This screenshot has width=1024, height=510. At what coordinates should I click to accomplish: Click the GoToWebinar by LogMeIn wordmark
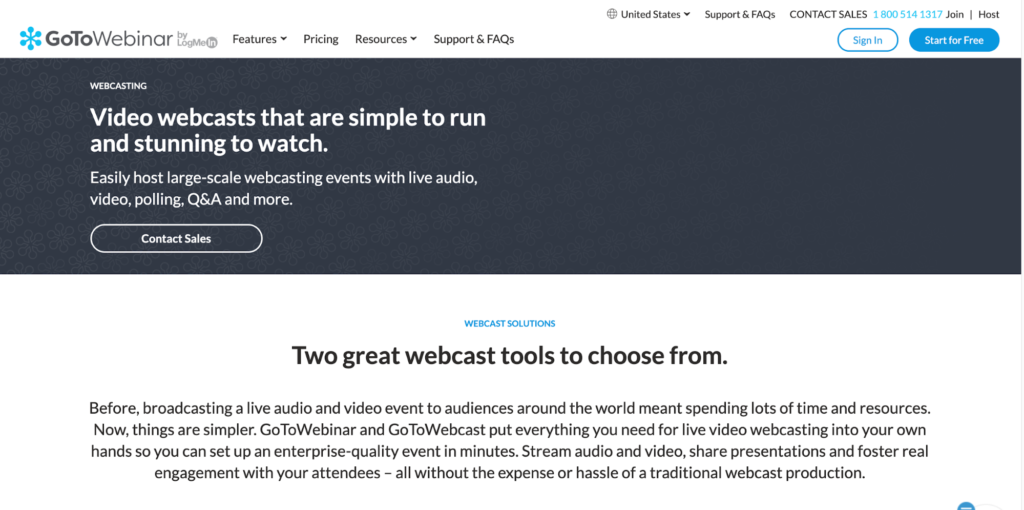(131, 39)
